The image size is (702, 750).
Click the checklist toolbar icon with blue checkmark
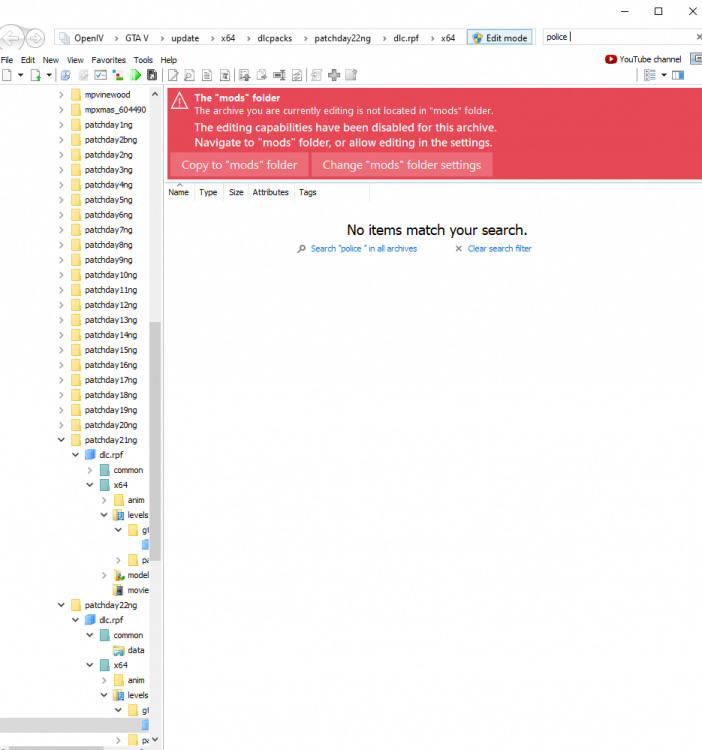pyautogui.click(x=100, y=75)
